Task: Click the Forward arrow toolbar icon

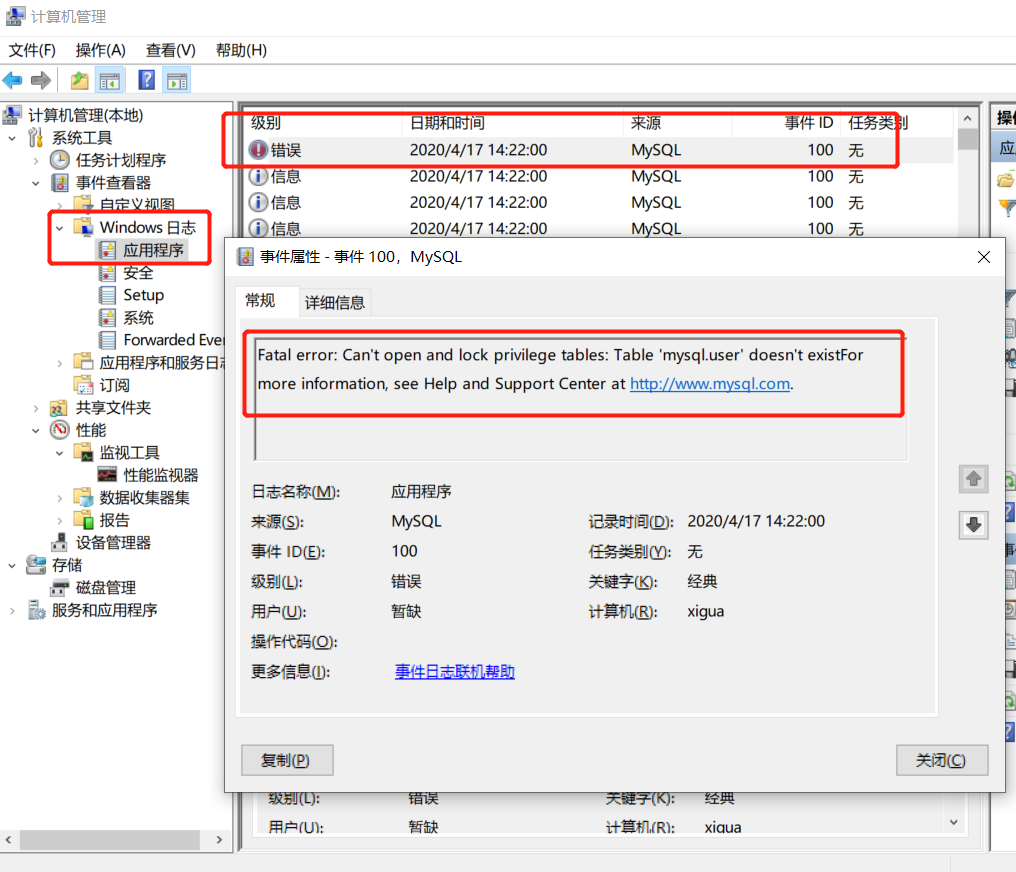Action: tap(41, 81)
